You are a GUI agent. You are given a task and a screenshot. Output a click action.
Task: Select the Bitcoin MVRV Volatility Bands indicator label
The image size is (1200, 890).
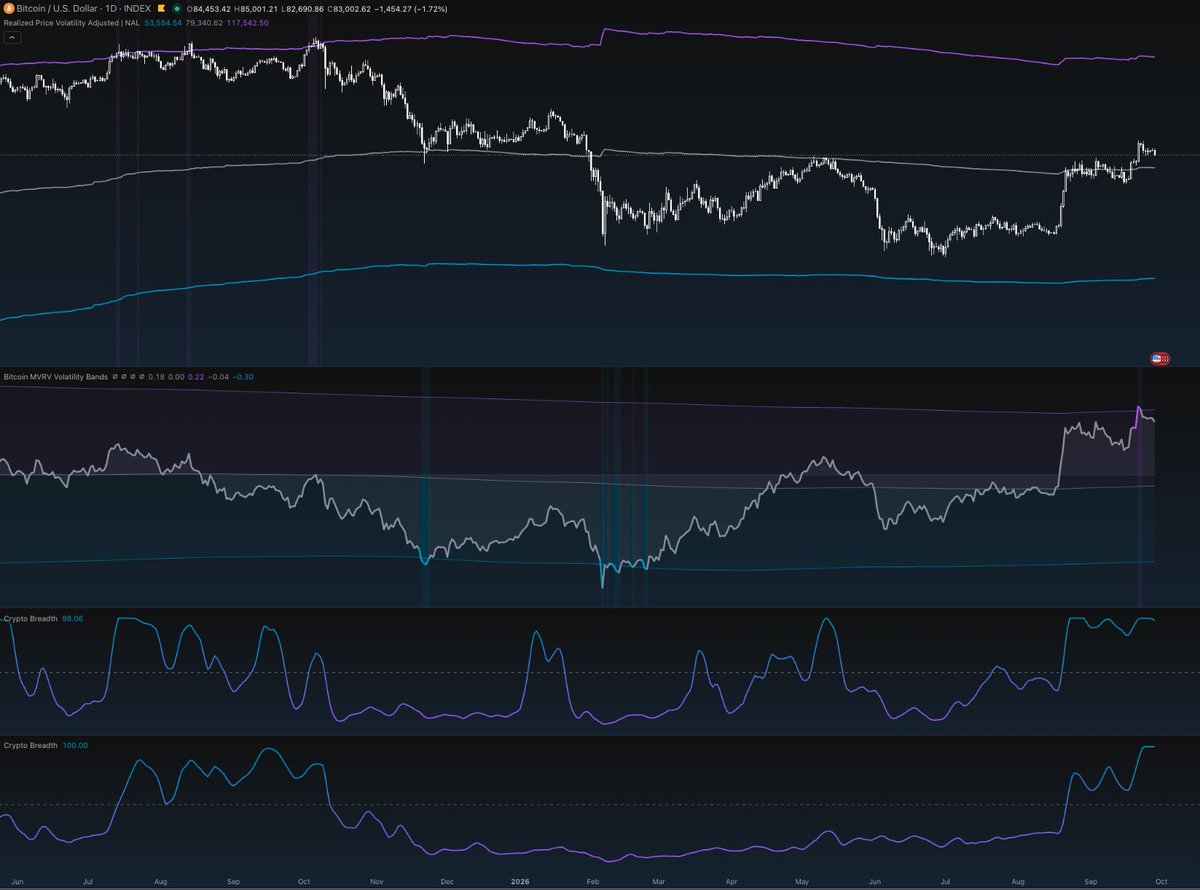coord(54,377)
